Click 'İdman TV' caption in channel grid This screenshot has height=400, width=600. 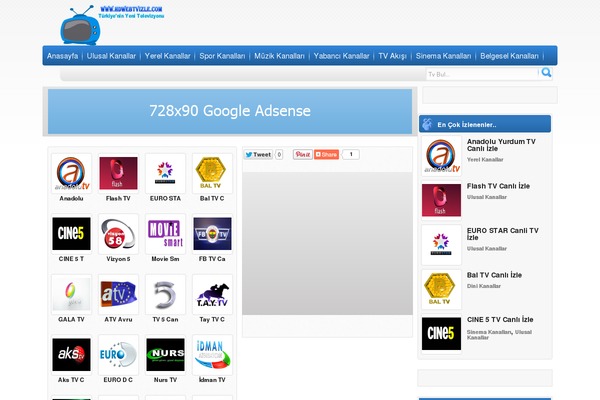pyautogui.click(x=212, y=380)
